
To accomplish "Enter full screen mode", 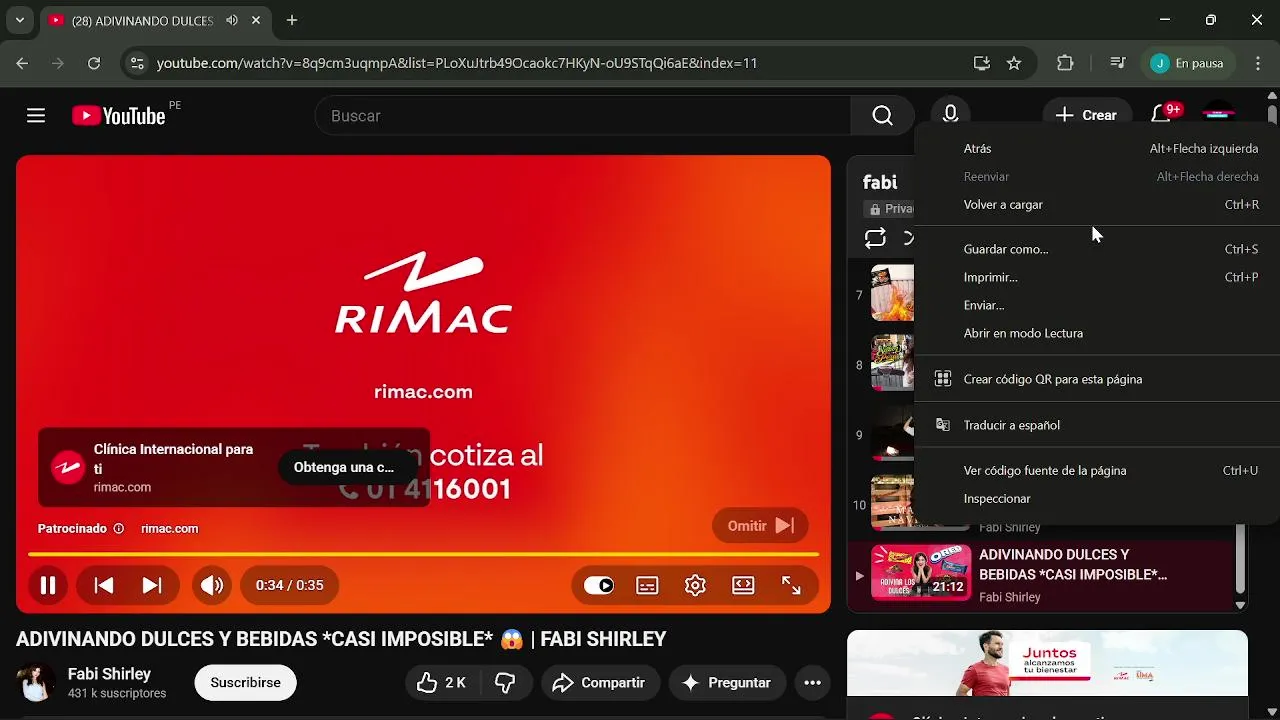I will (791, 586).
